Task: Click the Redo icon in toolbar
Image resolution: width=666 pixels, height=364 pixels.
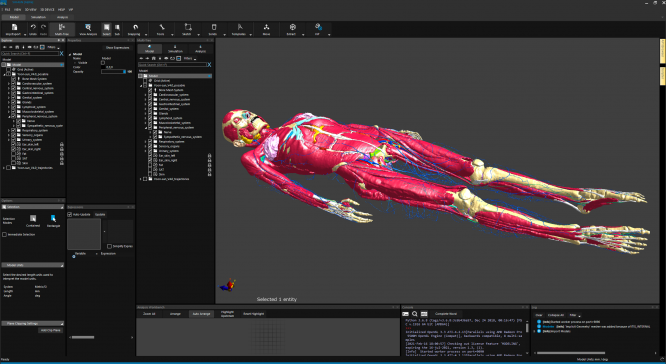Action: click(x=43, y=28)
